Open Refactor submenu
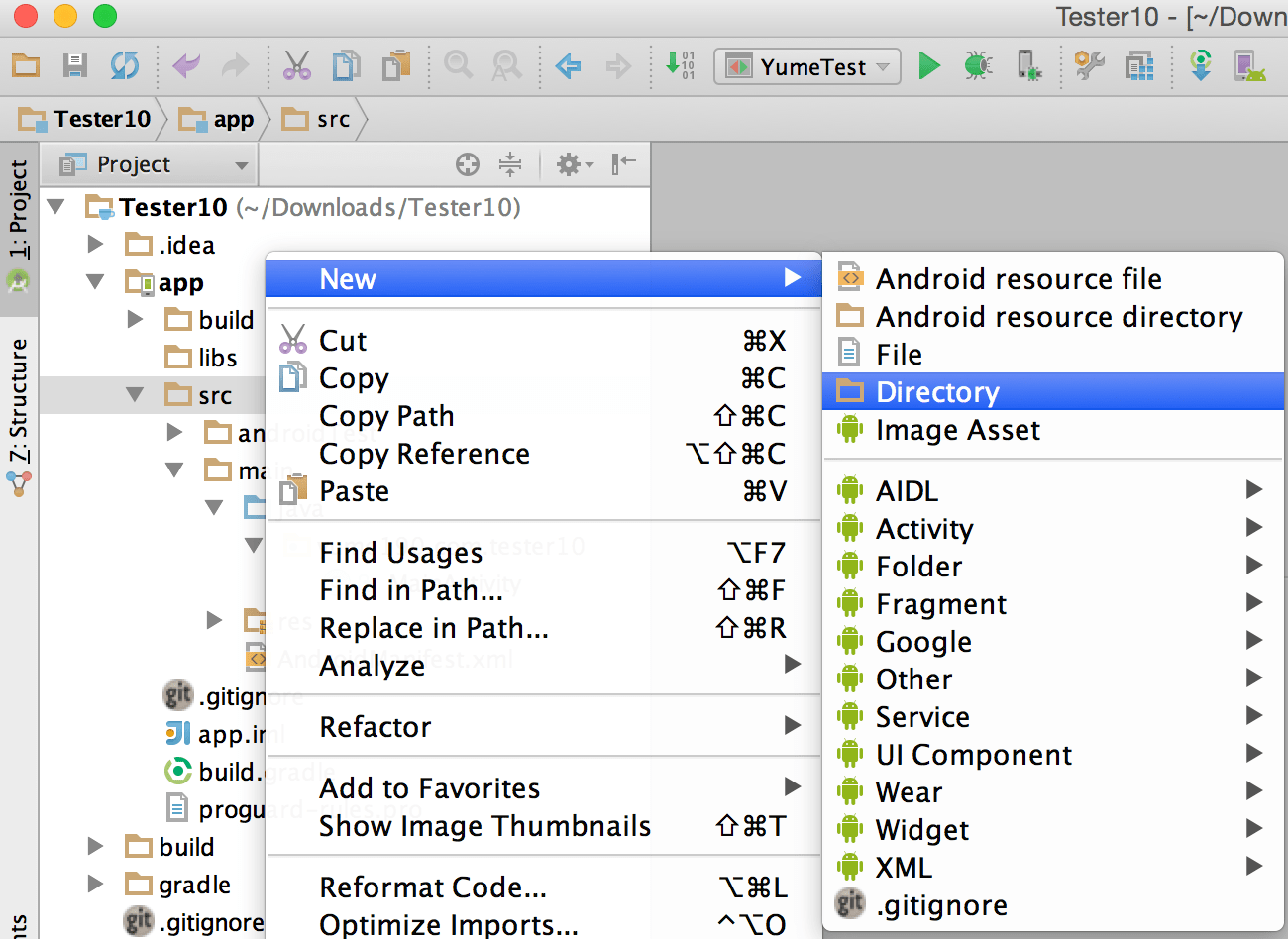The image size is (1288, 939). (543, 727)
